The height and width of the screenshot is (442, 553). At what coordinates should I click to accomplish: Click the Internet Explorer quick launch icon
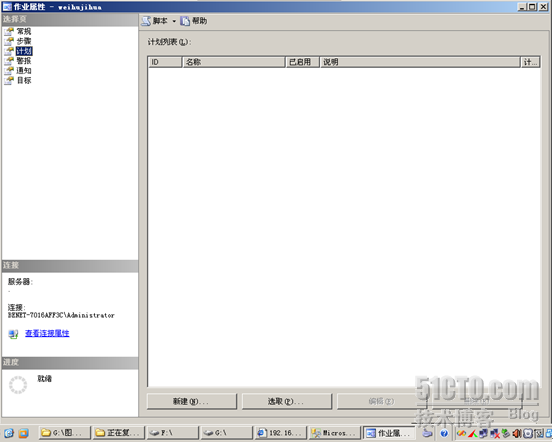click(9, 433)
